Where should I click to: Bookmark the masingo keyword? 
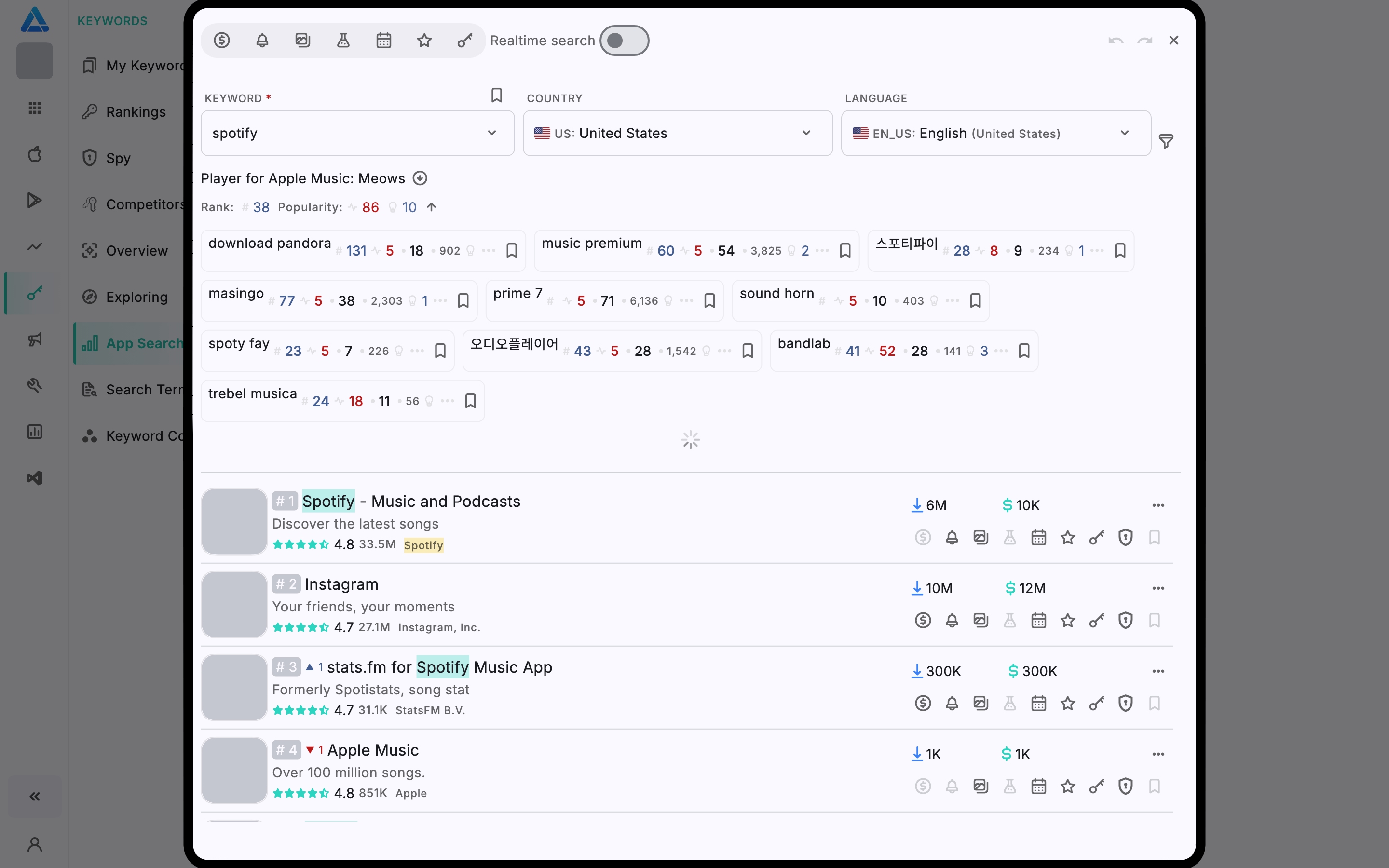463,301
